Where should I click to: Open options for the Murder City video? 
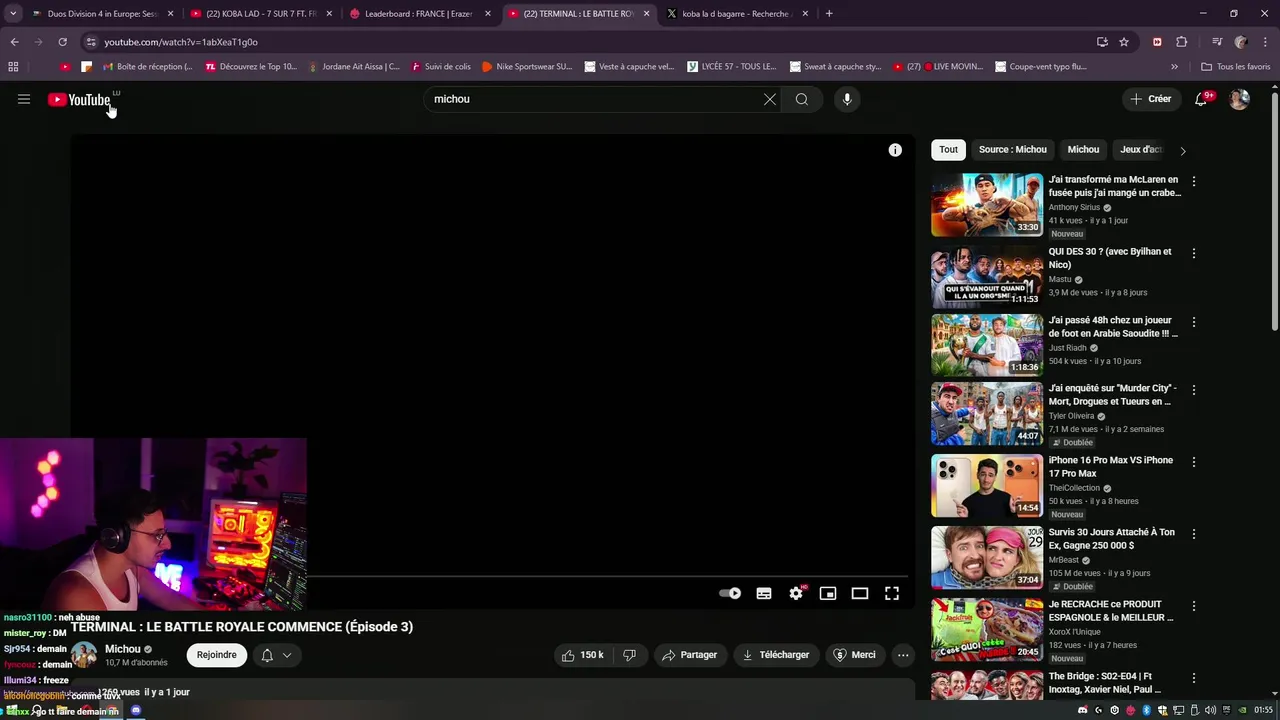coord(1193,390)
